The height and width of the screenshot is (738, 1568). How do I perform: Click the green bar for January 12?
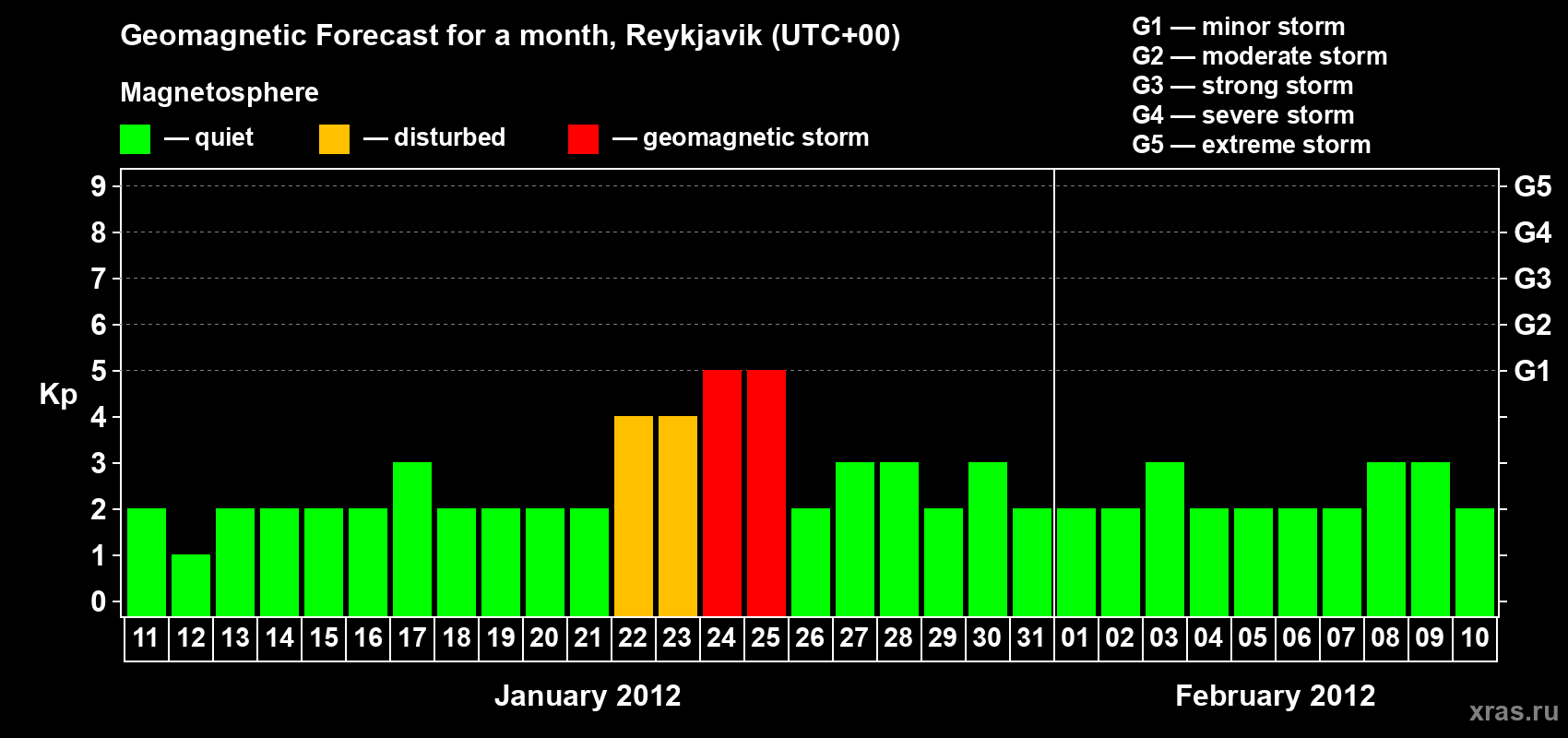(191, 585)
